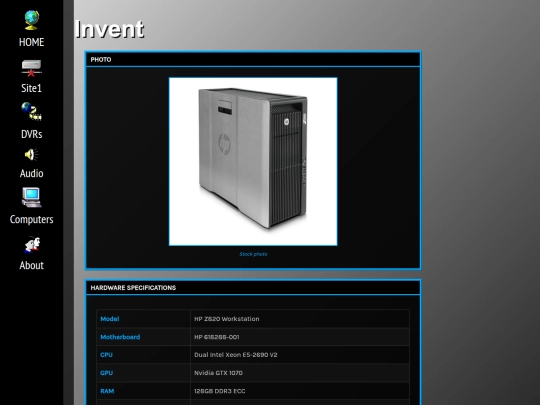
Task: Open the Computers monitor icon
Action: (31, 197)
